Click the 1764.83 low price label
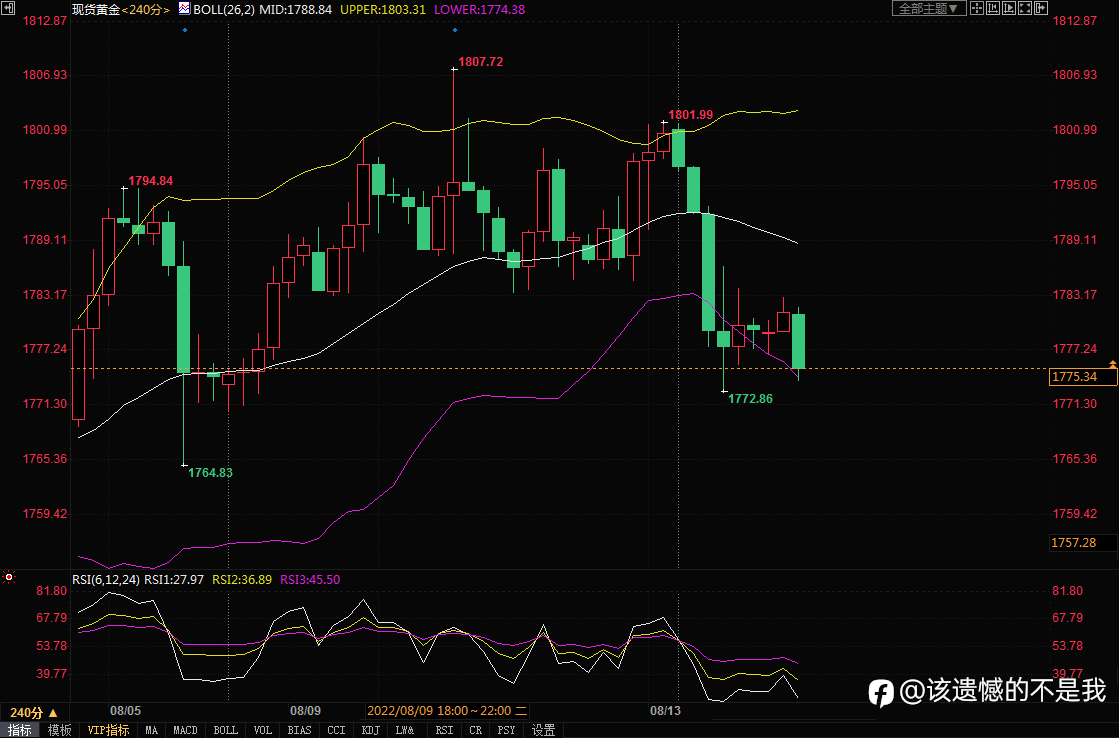1119x738 pixels. tap(210, 472)
